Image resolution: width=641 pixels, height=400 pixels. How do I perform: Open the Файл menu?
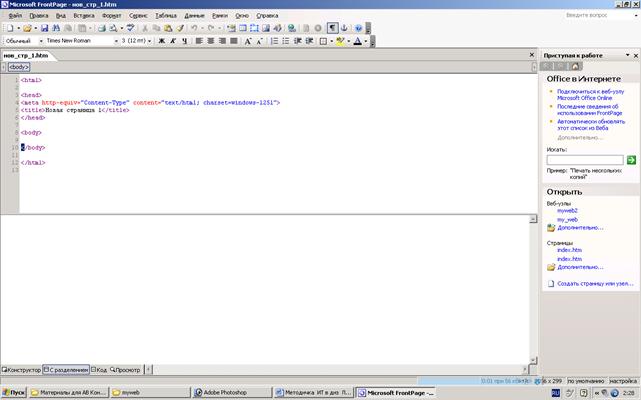click(x=15, y=16)
